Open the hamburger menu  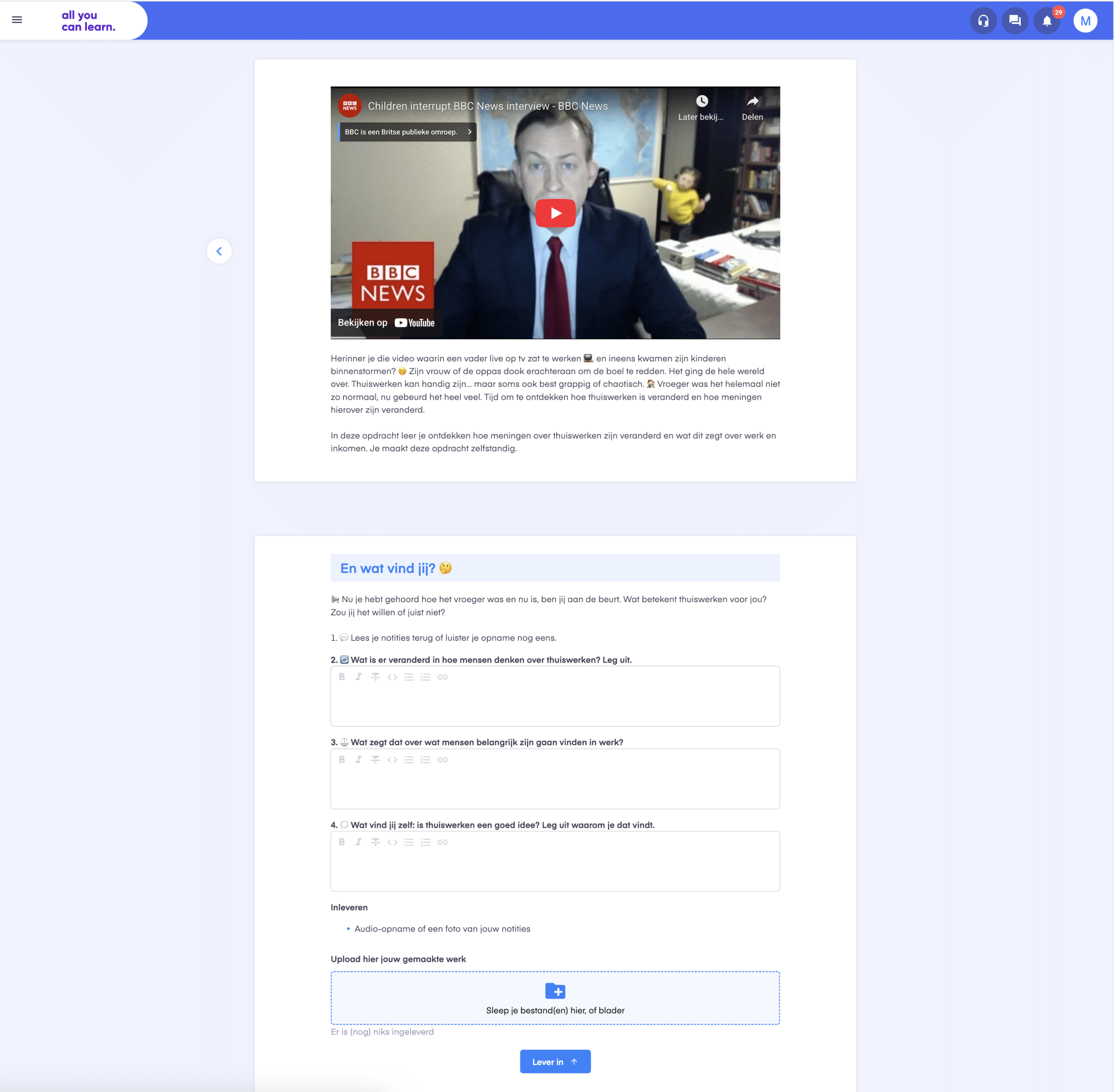click(17, 20)
